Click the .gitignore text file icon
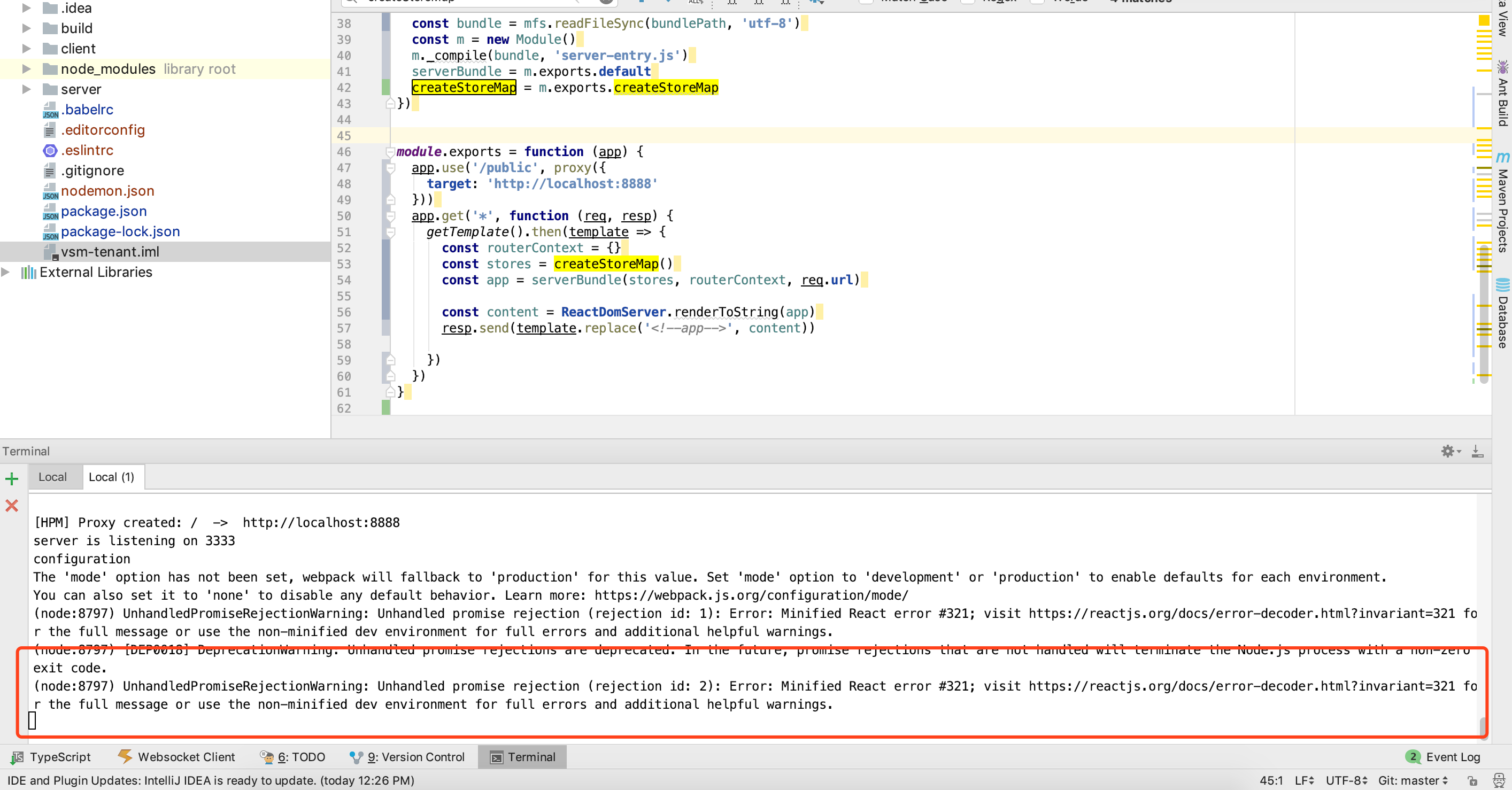The width and height of the screenshot is (1512, 790). (50, 171)
